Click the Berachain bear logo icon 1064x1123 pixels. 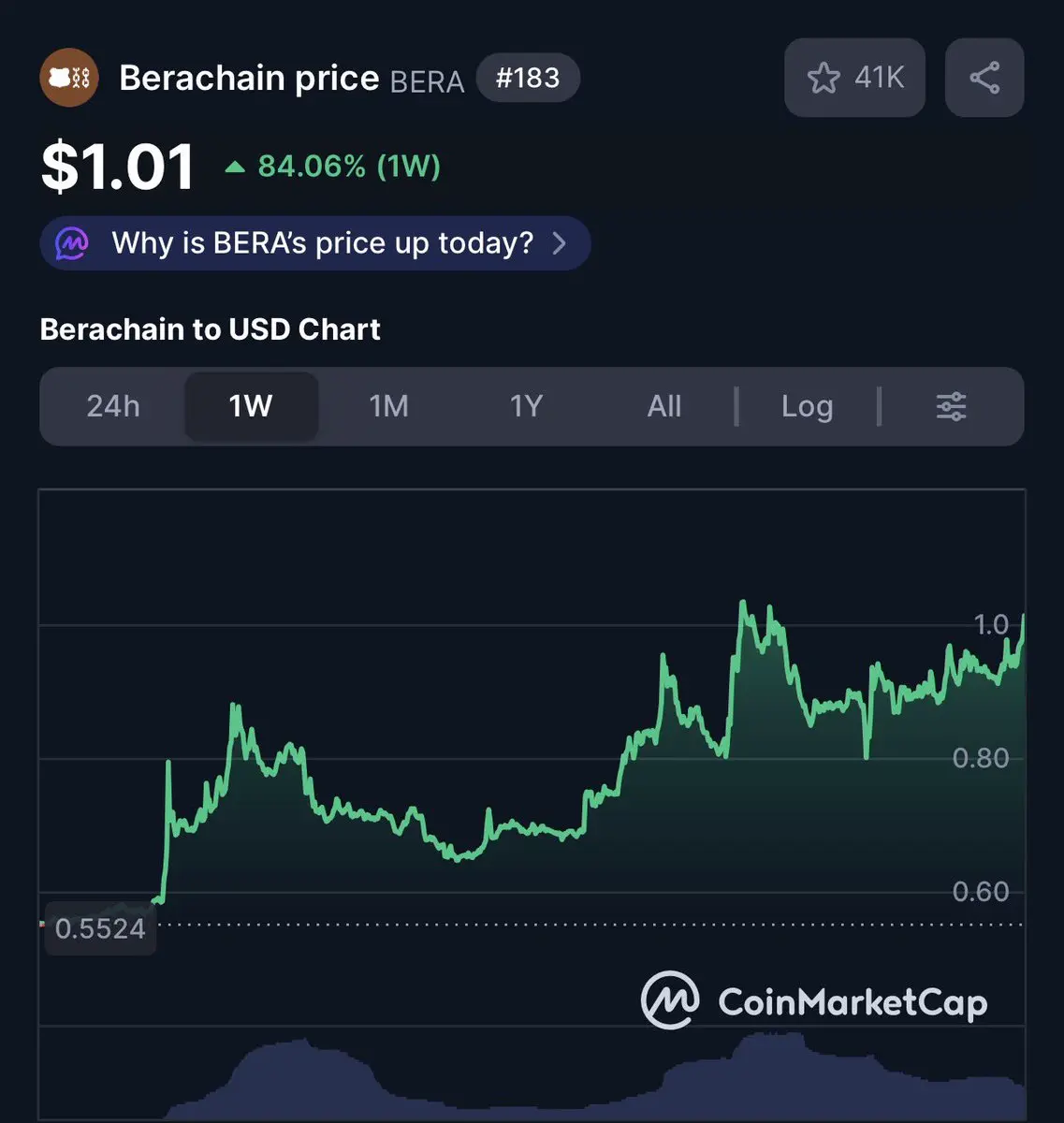[x=69, y=78]
